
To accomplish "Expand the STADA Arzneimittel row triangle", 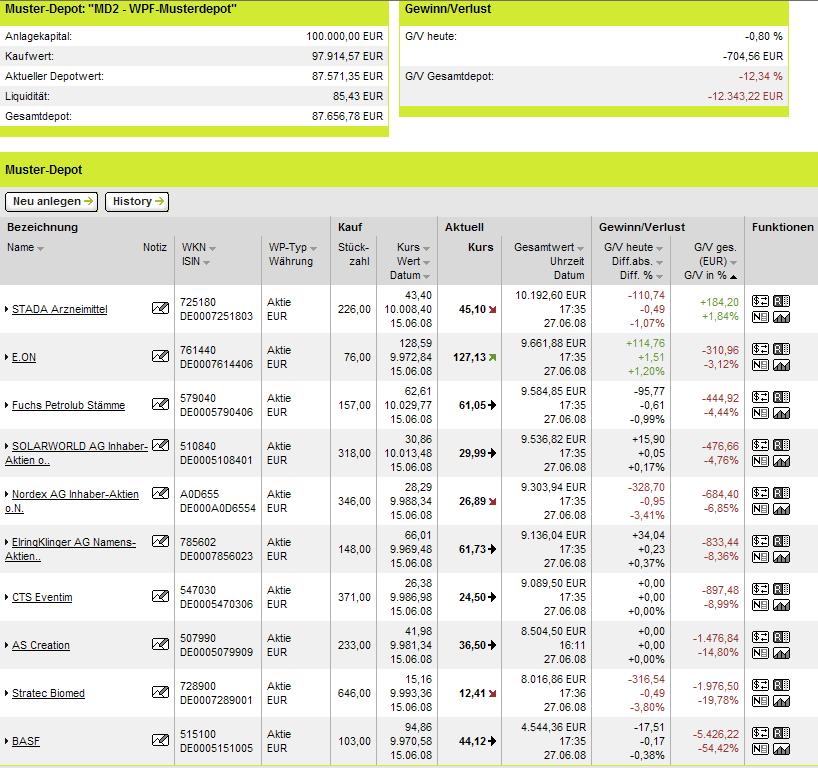I will [7, 309].
